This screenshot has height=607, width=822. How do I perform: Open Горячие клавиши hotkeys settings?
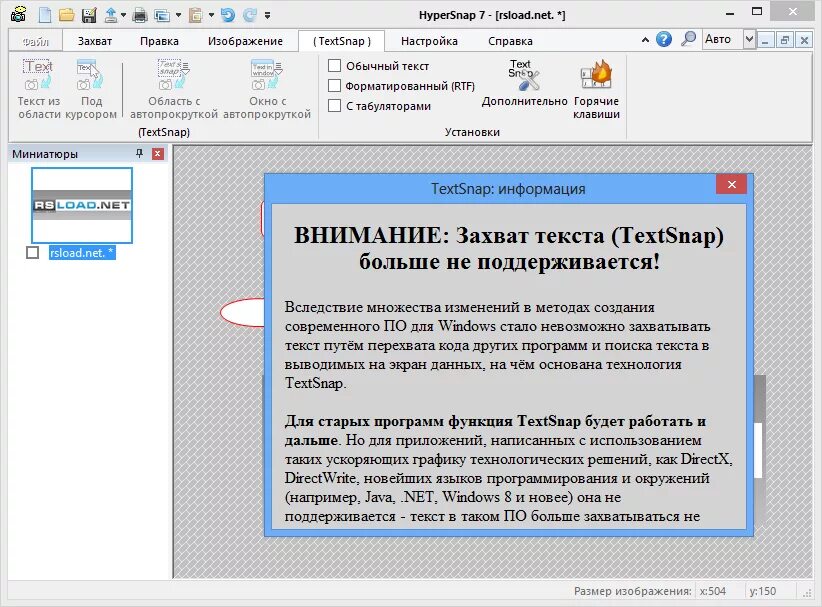[597, 89]
